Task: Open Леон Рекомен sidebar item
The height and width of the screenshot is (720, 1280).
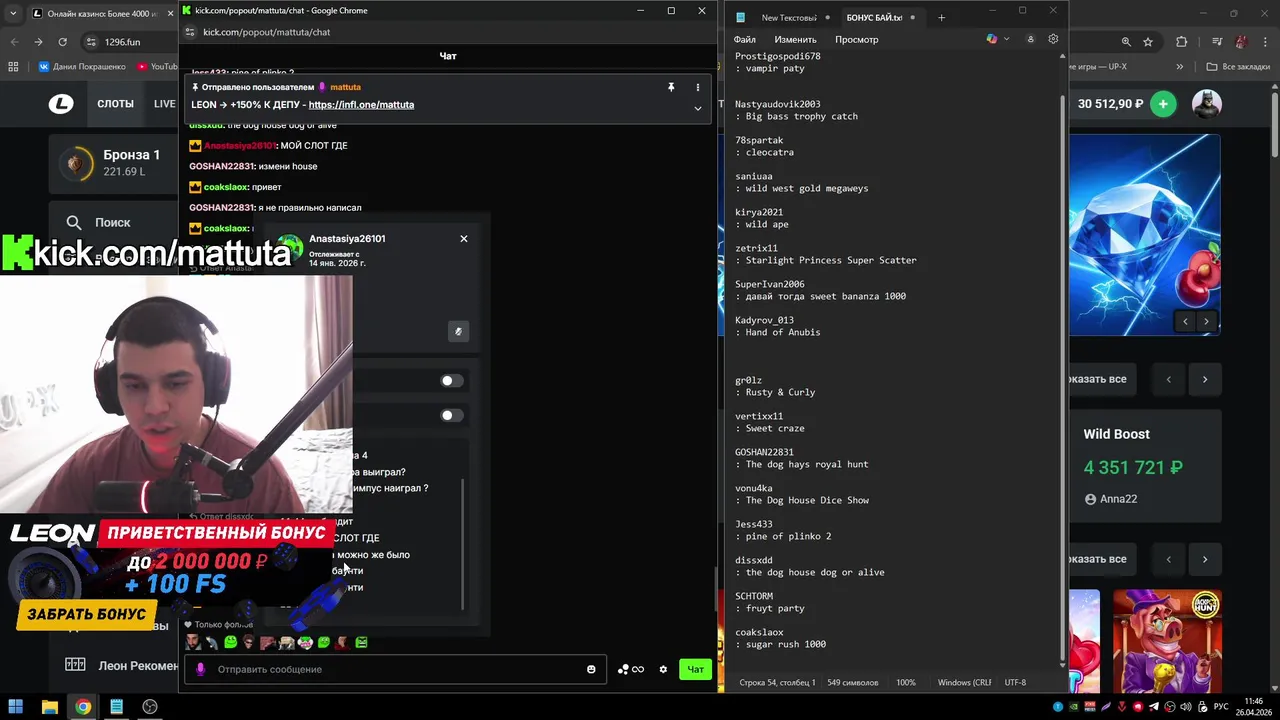Action: click(x=122, y=665)
